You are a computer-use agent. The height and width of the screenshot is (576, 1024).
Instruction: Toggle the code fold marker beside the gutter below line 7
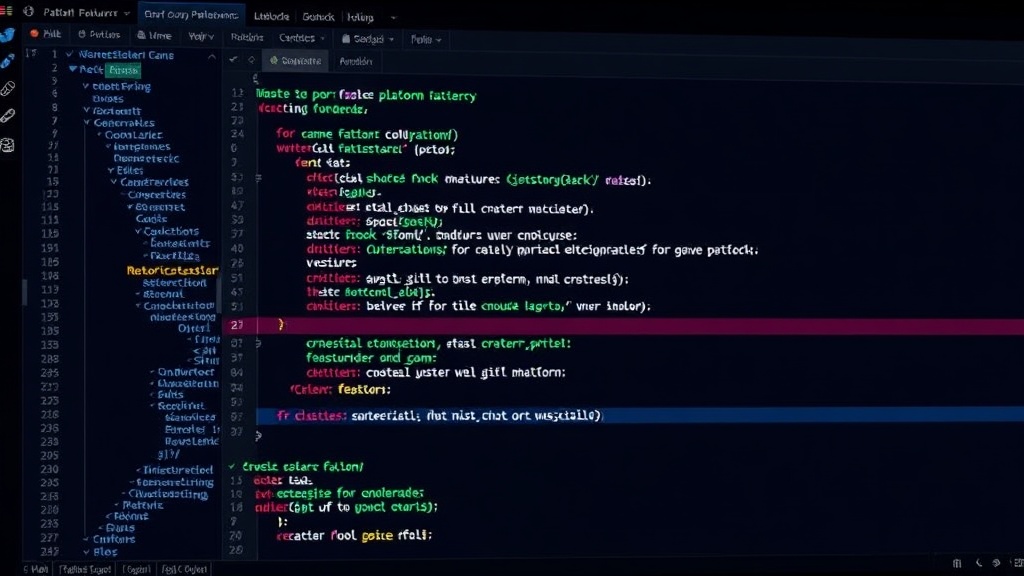pyautogui.click(x=259, y=178)
